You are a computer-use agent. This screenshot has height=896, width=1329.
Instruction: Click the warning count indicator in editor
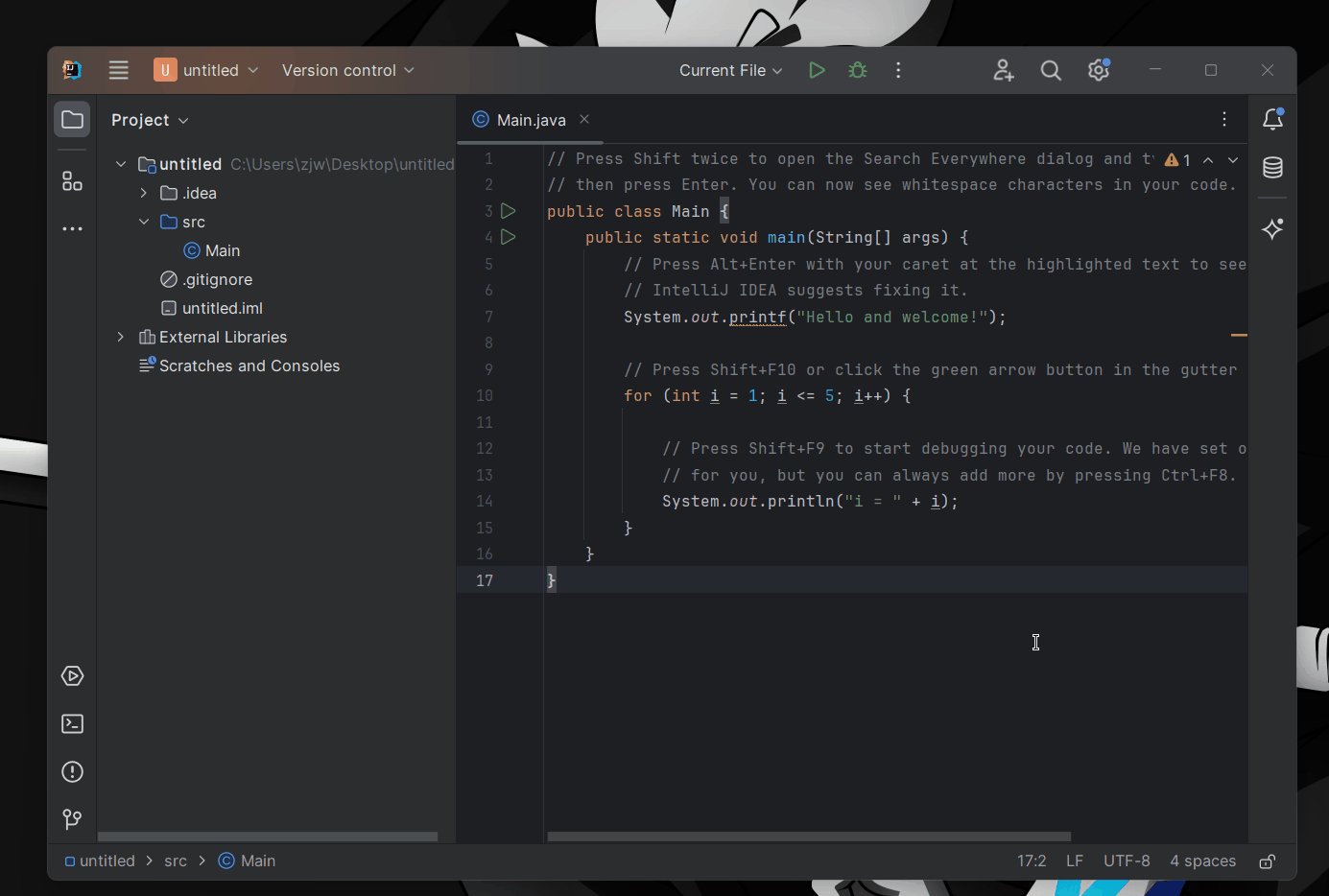(x=1177, y=160)
